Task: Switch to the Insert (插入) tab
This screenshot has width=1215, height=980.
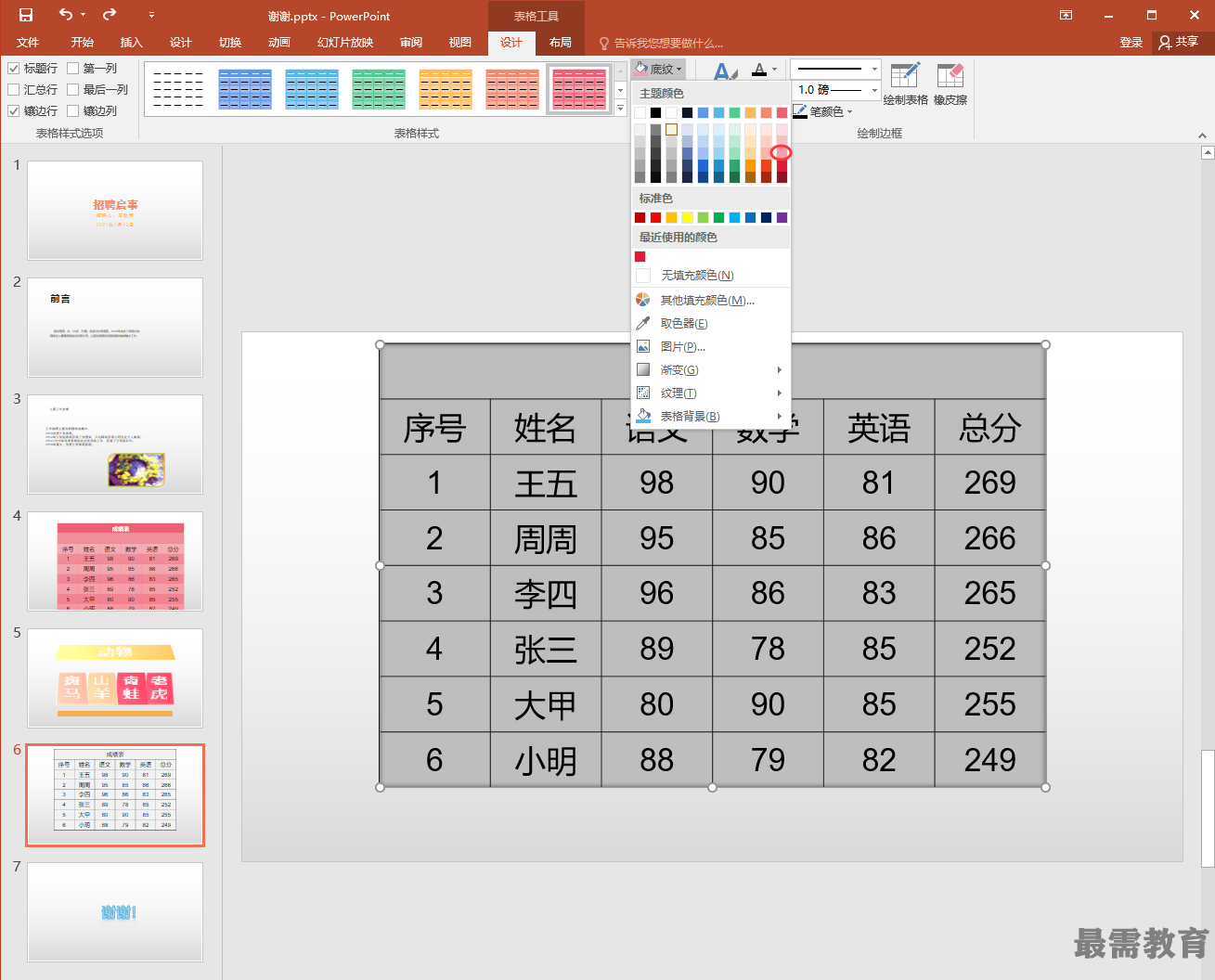Action: coord(132,43)
